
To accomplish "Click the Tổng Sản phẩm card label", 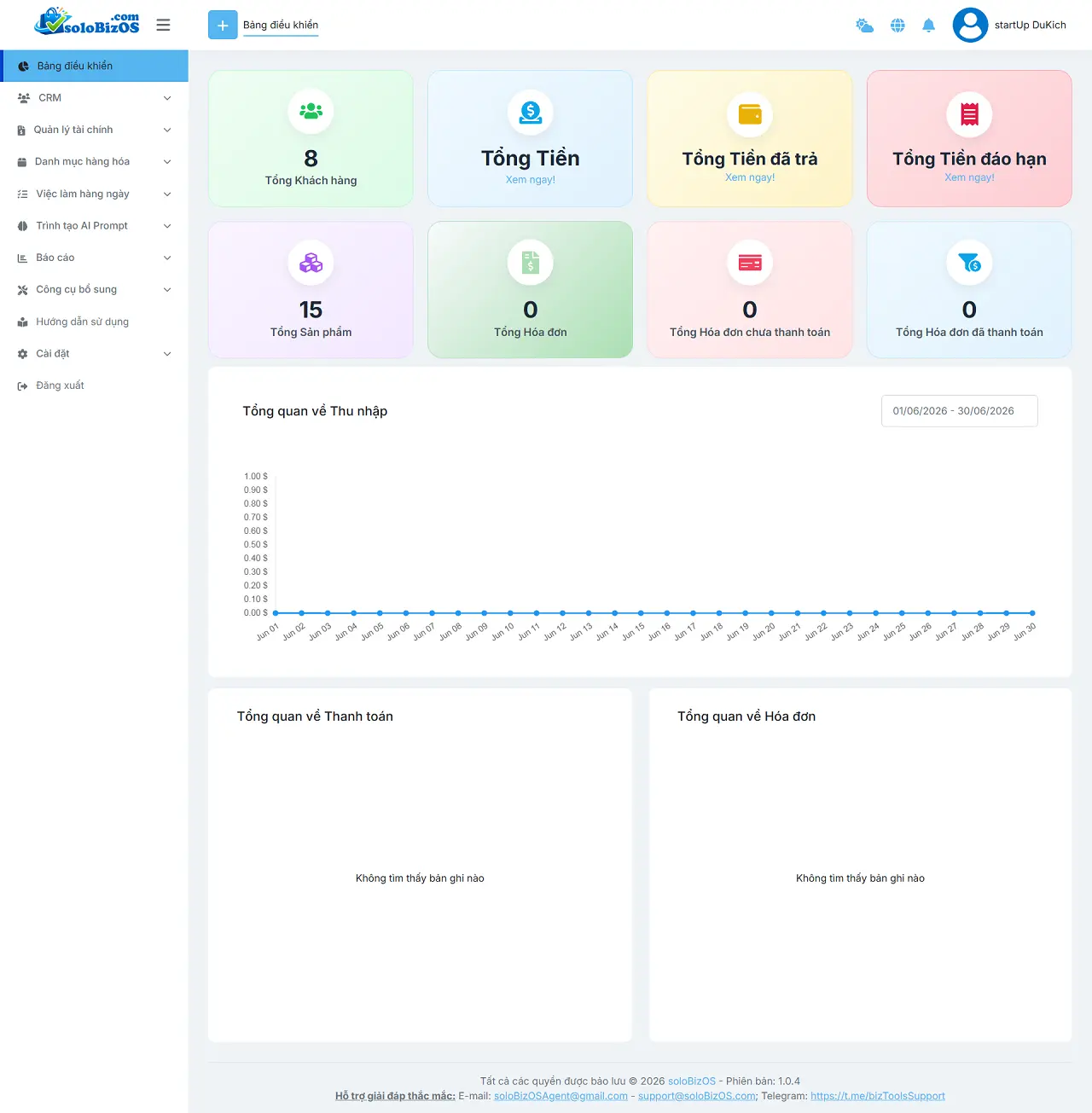I will [x=311, y=333].
